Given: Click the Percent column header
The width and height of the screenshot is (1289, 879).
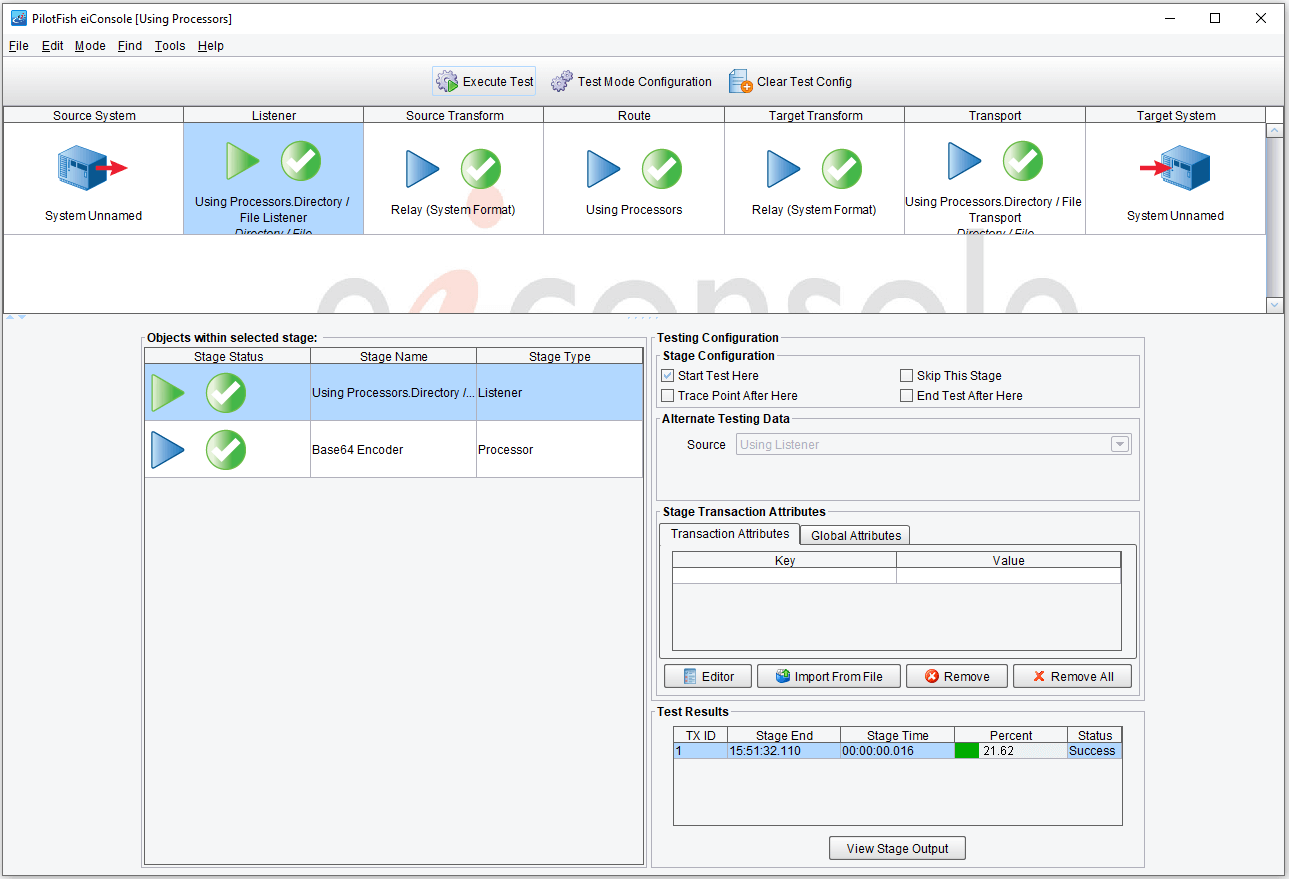Looking at the screenshot, I should [x=1010, y=735].
